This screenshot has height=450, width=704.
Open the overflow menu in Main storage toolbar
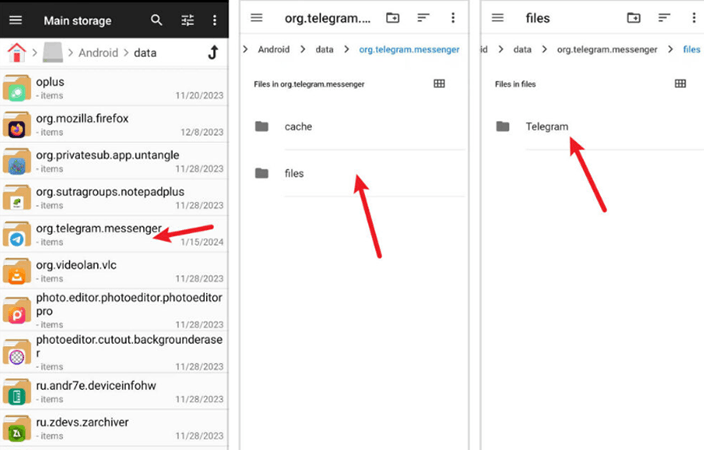[x=215, y=20]
